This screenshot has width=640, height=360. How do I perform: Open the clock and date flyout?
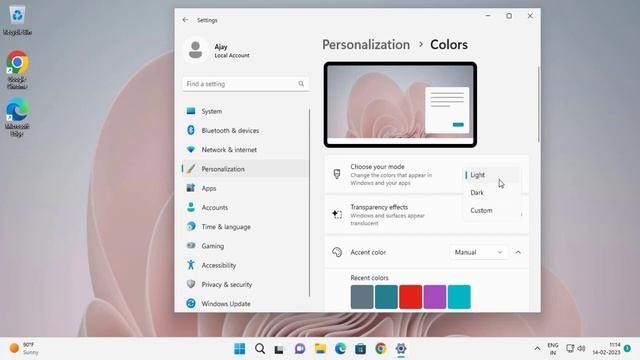pos(607,349)
